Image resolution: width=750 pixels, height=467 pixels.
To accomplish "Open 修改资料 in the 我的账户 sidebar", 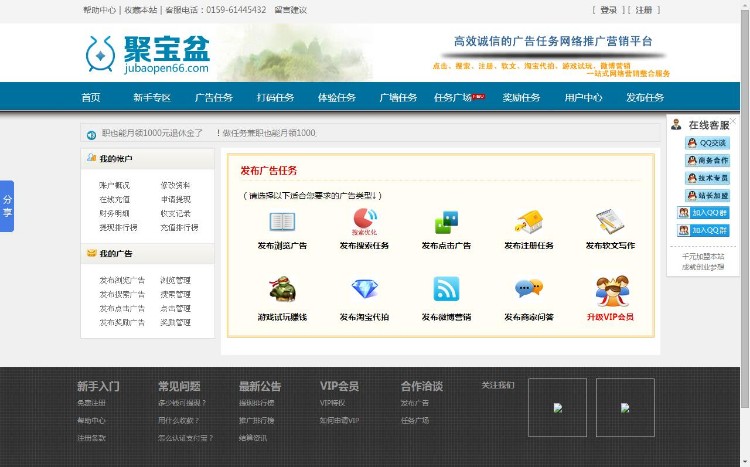I will [x=176, y=185].
